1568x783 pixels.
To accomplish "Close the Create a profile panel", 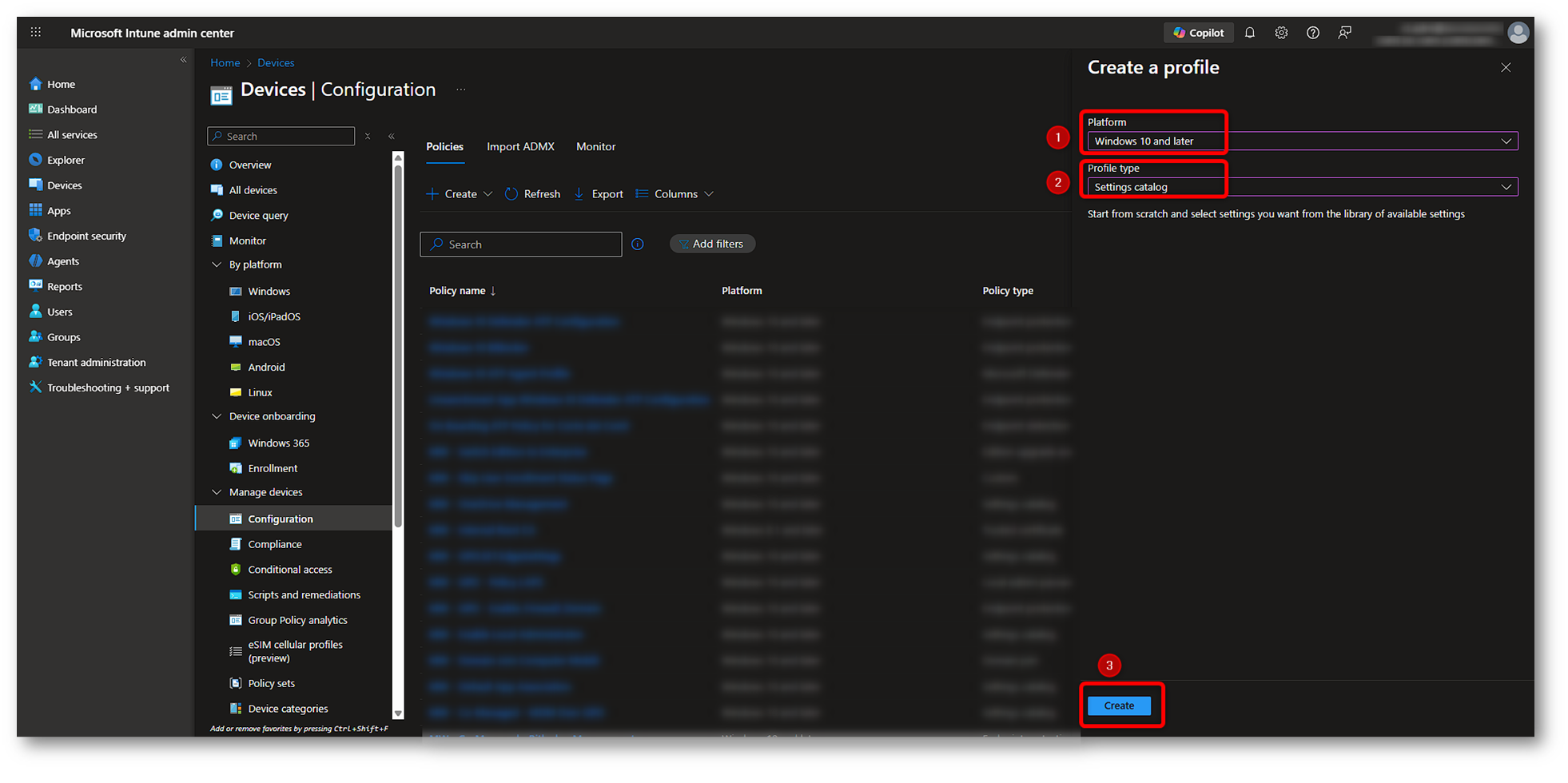I will (x=1506, y=68).
